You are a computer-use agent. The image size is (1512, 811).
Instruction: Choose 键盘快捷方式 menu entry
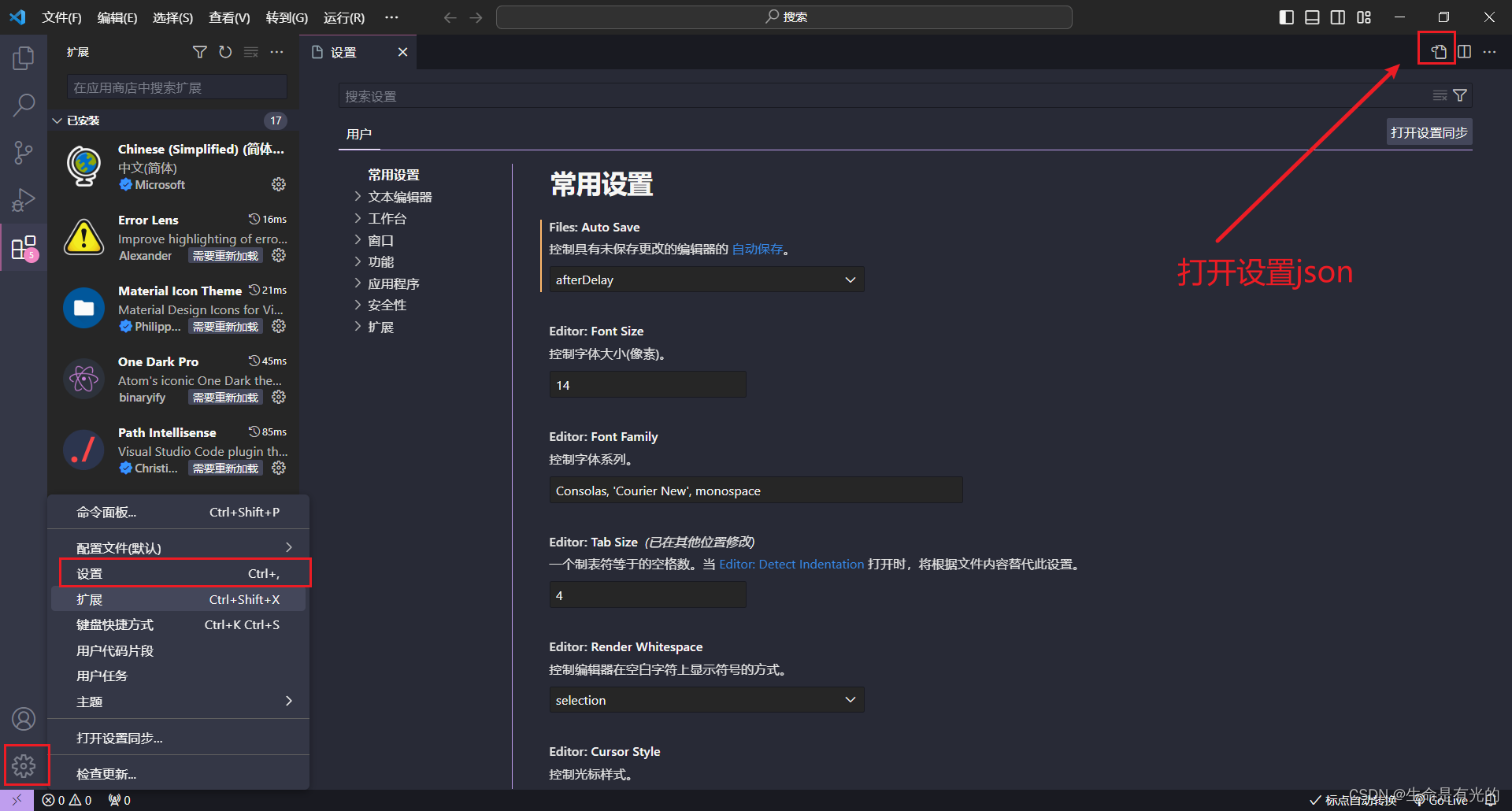pyautogui.click(x=178, y=624)
